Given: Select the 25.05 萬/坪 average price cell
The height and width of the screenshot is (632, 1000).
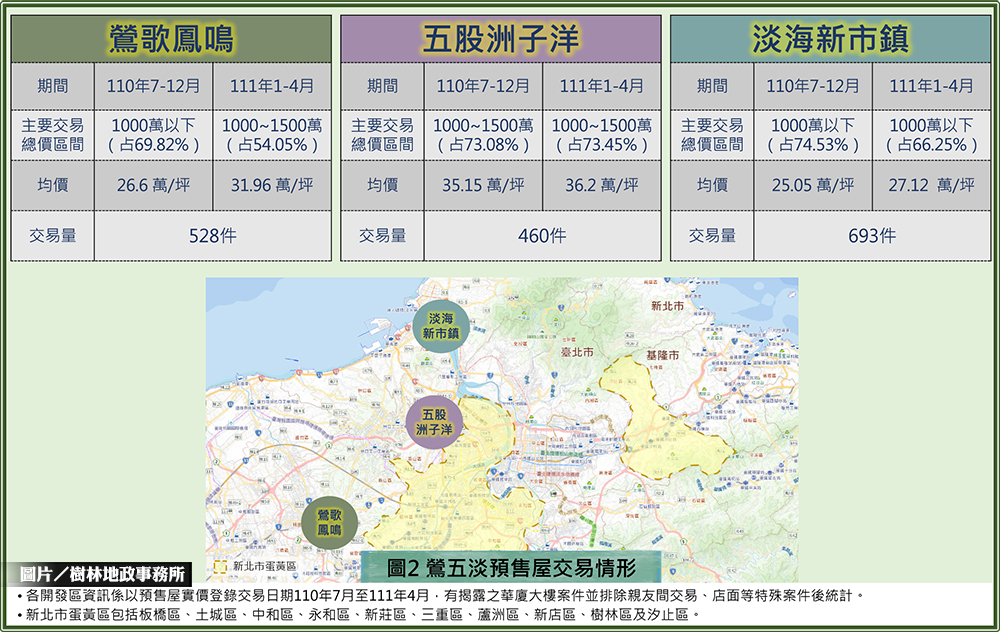Looking at the screenshot, I should click(812, 185).
